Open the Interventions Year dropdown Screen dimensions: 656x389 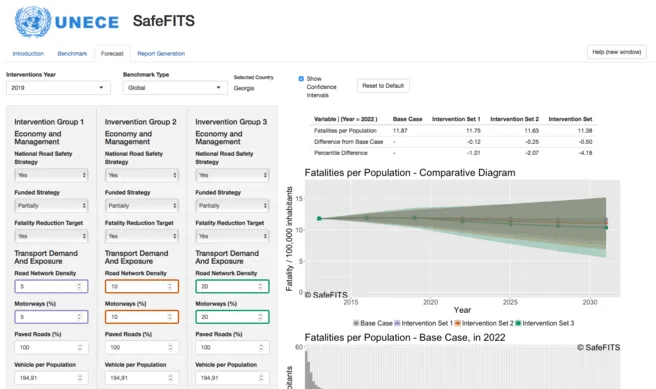coord(58,88)
